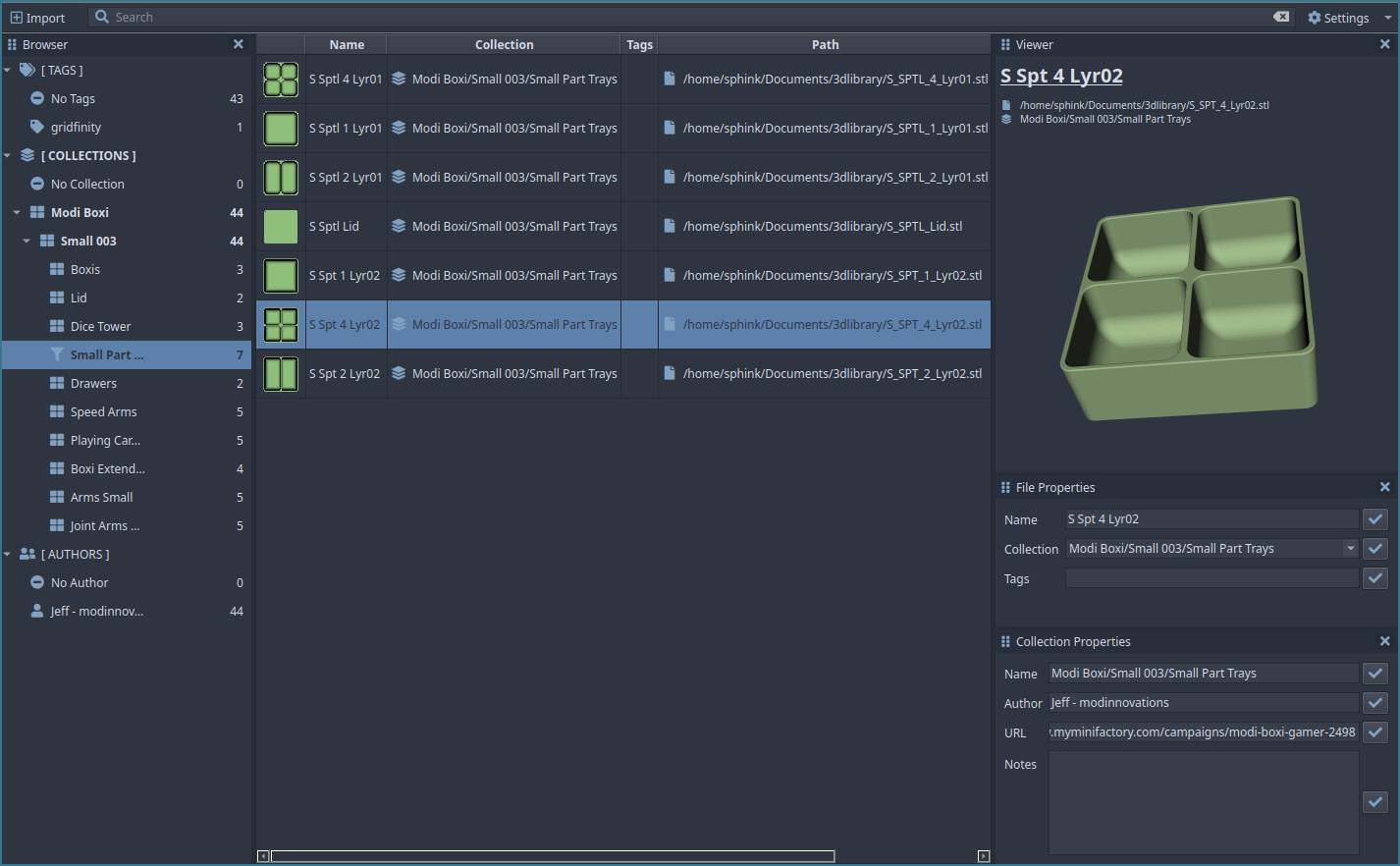Sort by the Collection column header
1400x866 pixels.
click(504, 44)
